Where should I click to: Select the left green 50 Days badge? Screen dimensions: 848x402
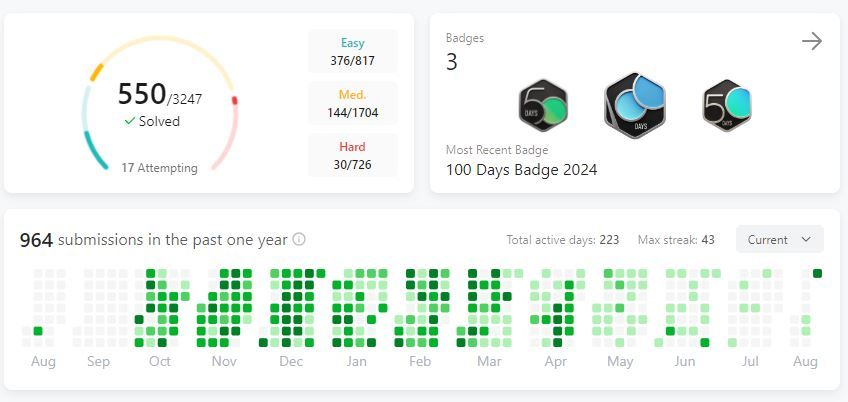[x=543, y=106]
